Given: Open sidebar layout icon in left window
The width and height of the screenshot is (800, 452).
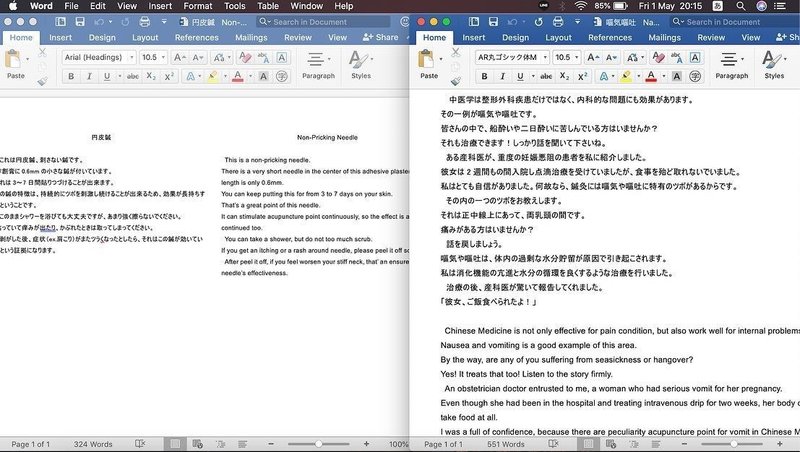Looking at the screenshot, I should pos(60,22).
